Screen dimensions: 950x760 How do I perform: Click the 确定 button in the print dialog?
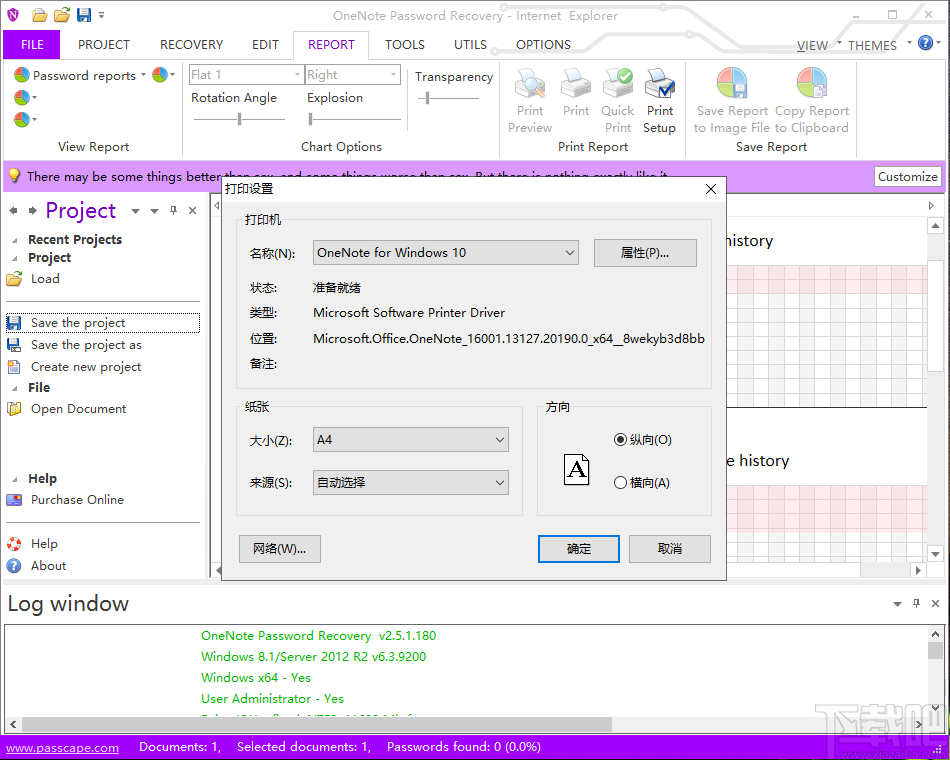(x=578, y=548)
